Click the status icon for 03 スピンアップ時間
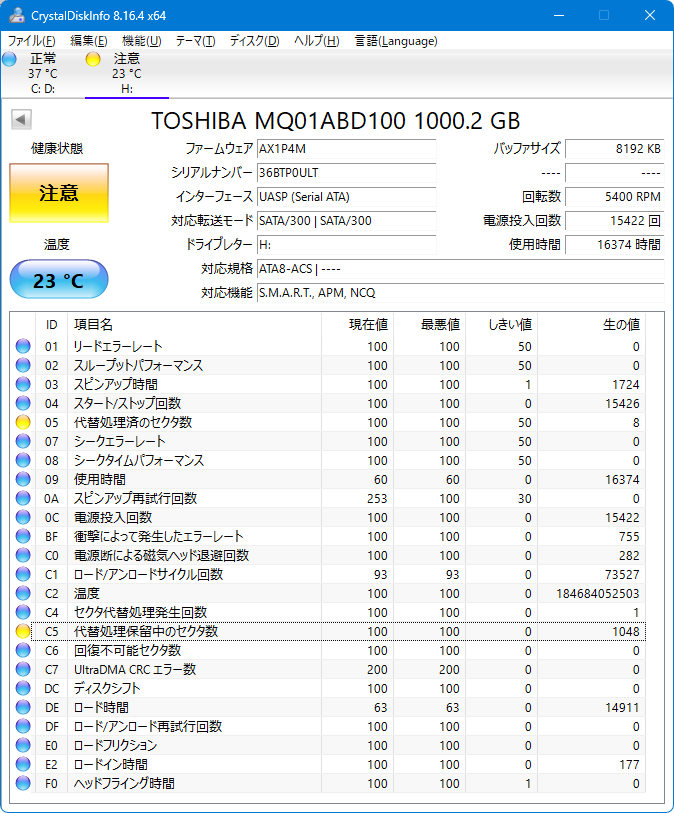This screenshot has width=674, height=813. pos(23,384)
